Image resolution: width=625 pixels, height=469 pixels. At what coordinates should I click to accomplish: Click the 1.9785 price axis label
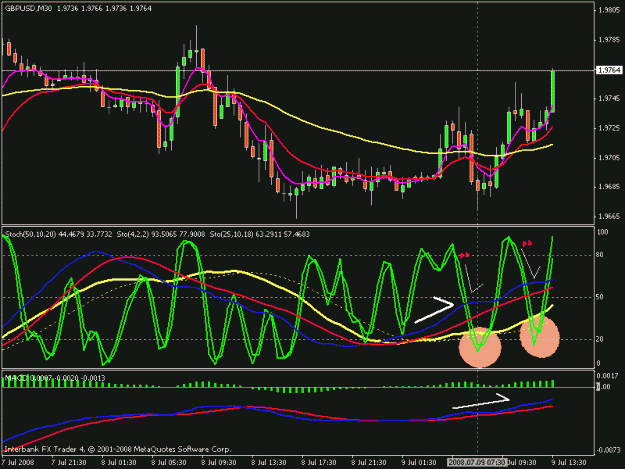609,40
